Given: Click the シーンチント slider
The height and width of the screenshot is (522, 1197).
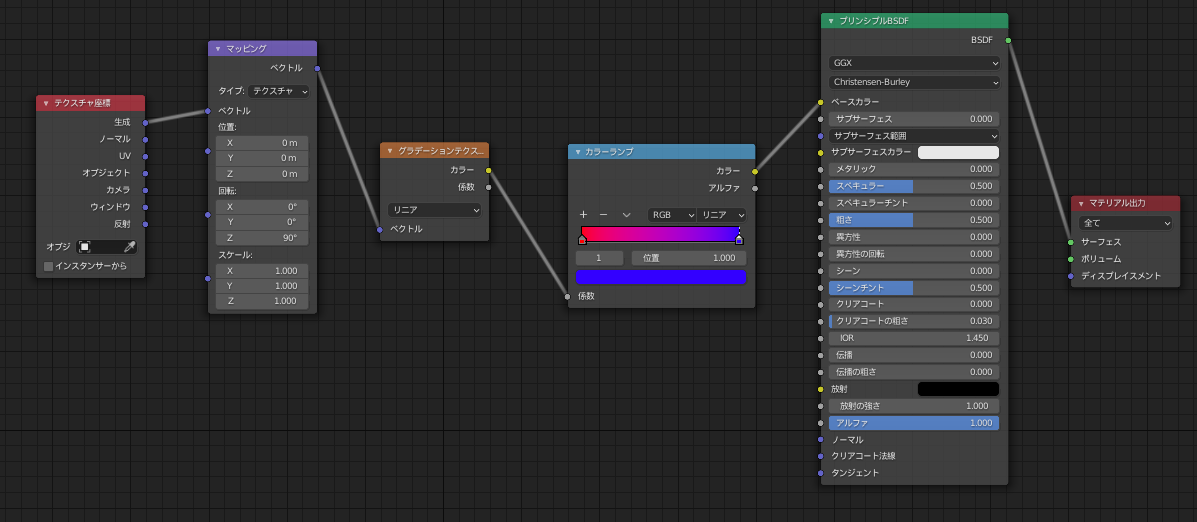Looking at the screenshot, I should click(914, 288).
